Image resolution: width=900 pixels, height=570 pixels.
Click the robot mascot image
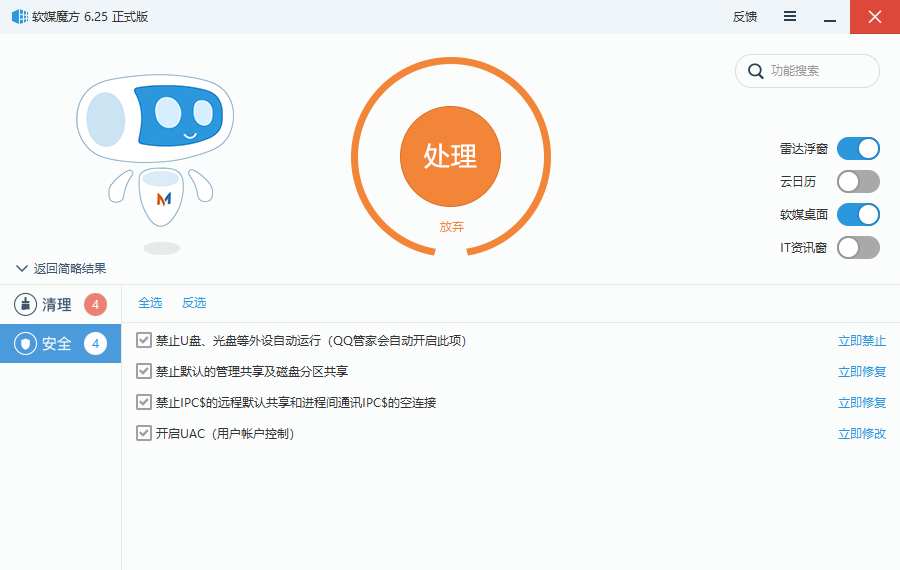click(x=155, y=164)
